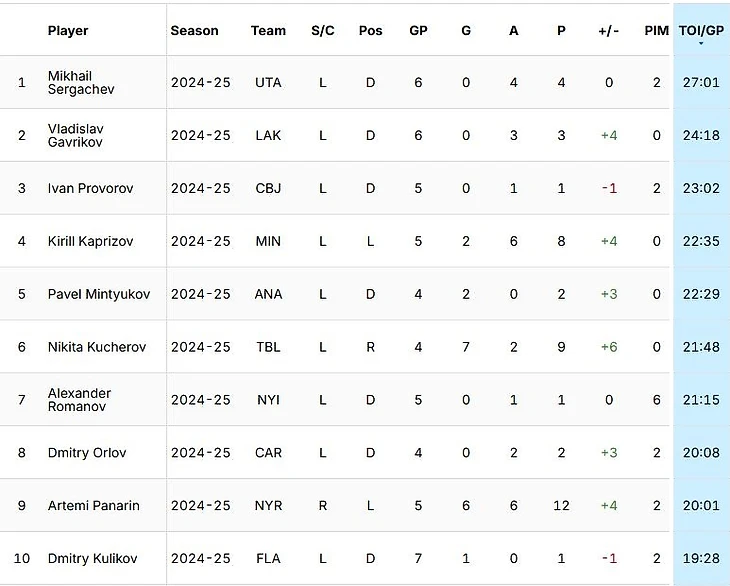Open Kirill Kaprizov player page
The image size is (730, 586).
[90, 241]
